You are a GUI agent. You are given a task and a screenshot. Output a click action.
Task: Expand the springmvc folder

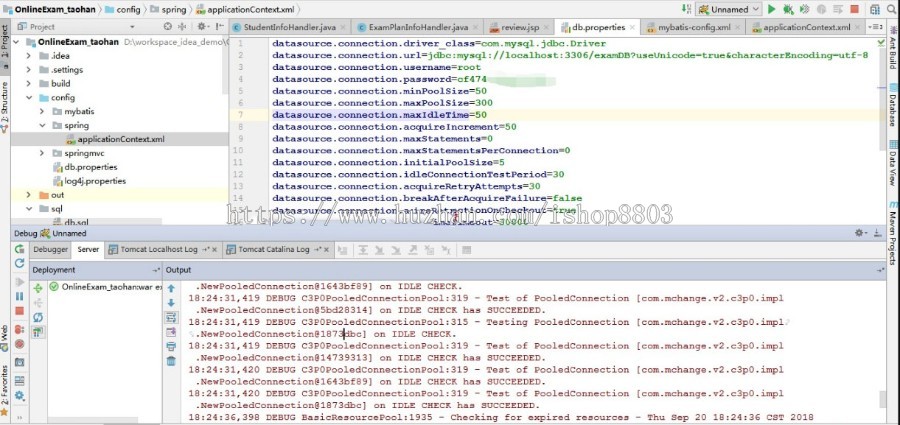pyautogui.click(x=41, y=153)
